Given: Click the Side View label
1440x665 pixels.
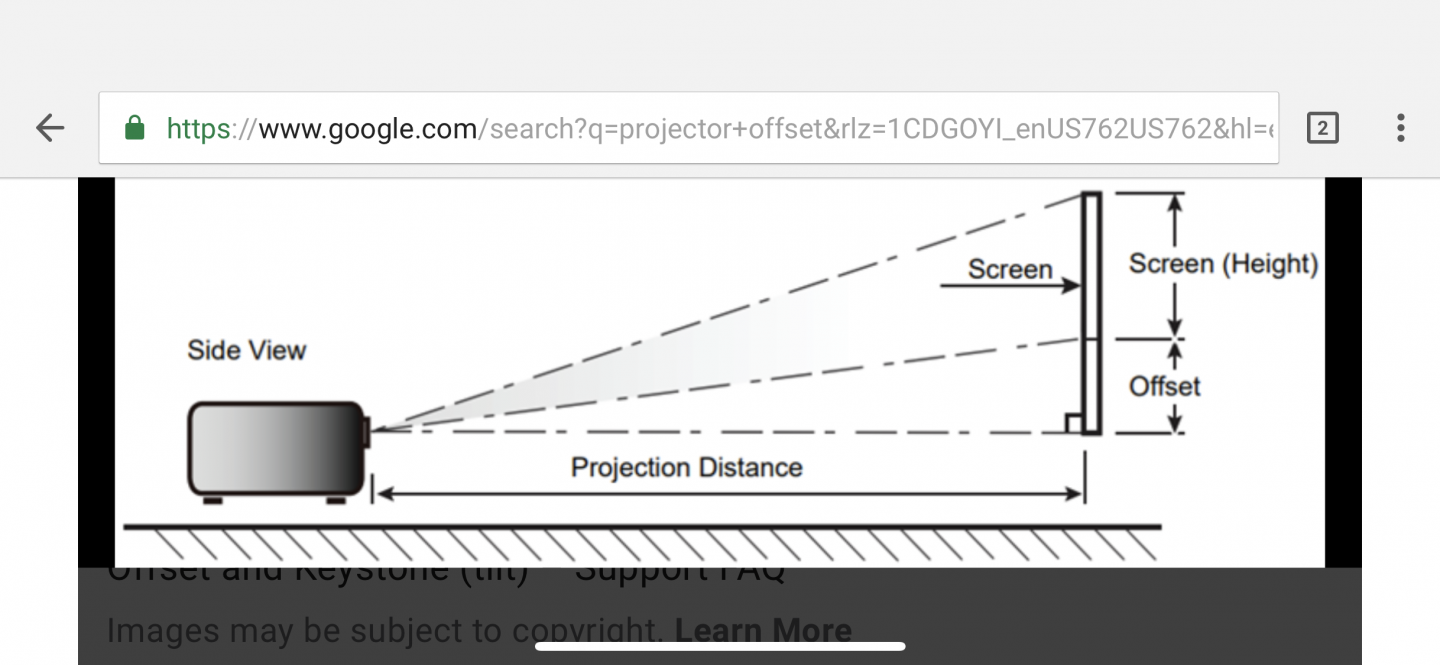Looking at the screenshot, I should (246, 350).
